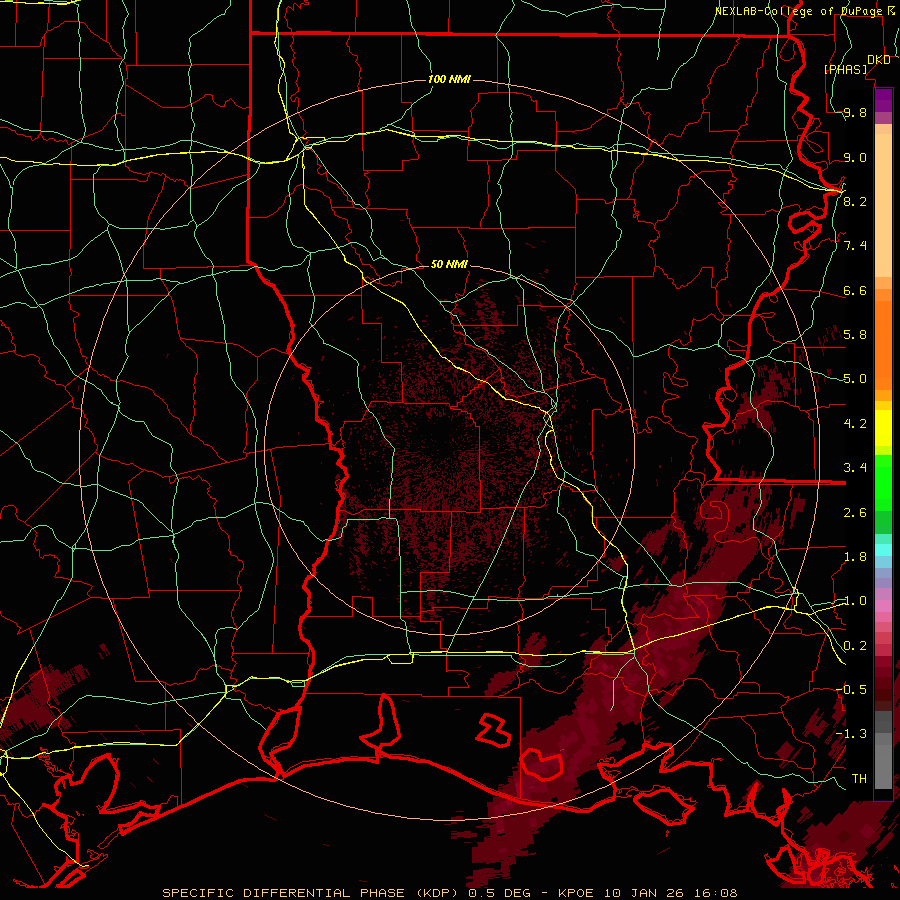Click the 6.6 value on color scale

855,290
